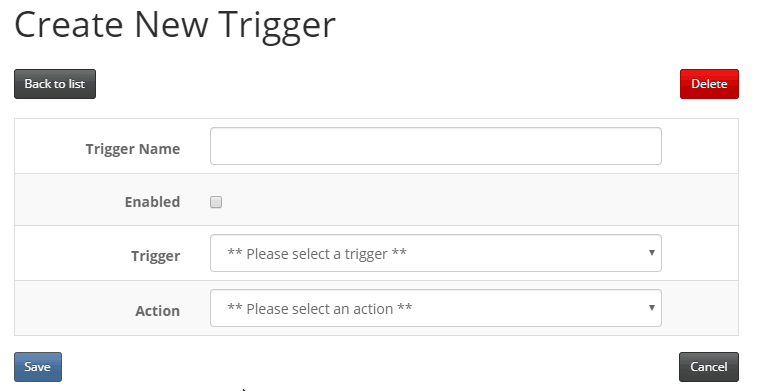The width and height of the screenshot is (758, 391).
Task: Click the 'Enabled' label text
Action: [152, 202]
